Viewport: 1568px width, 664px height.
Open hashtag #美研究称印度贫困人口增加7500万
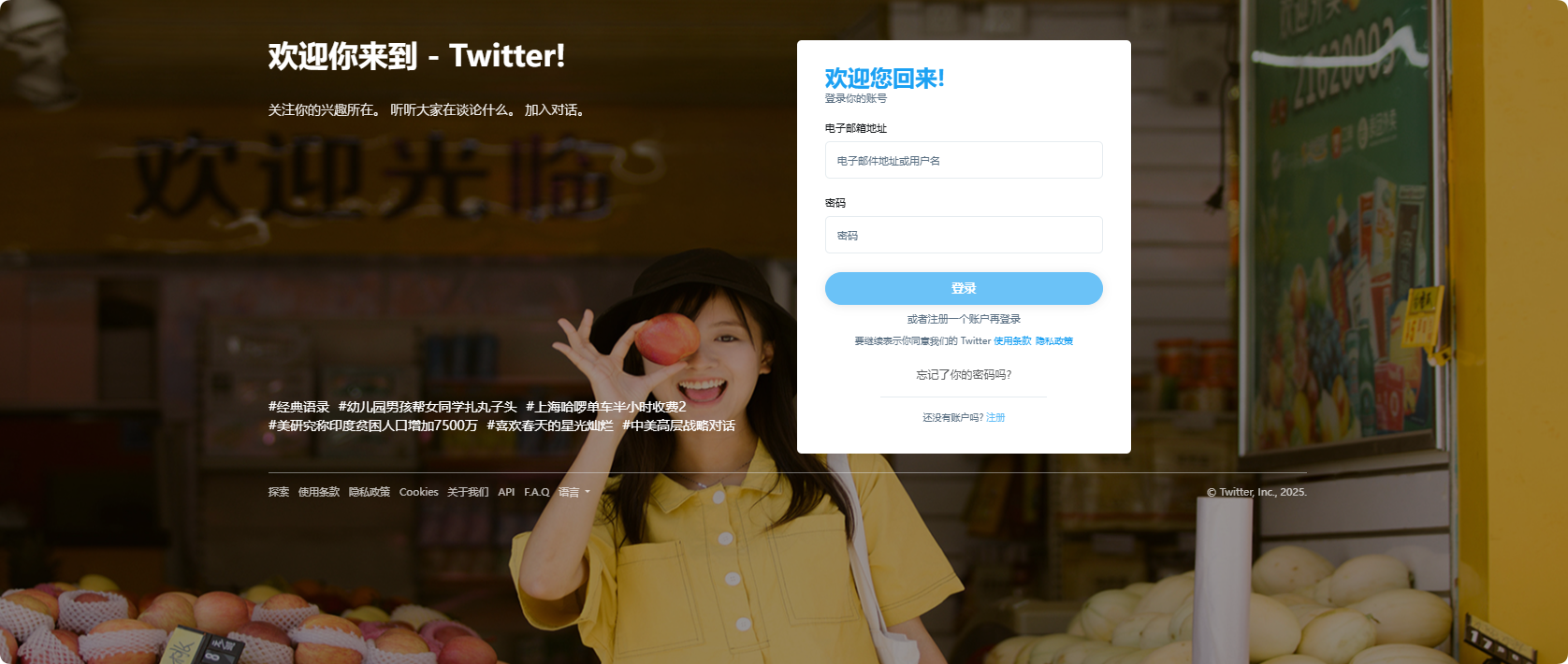[373, 426]
